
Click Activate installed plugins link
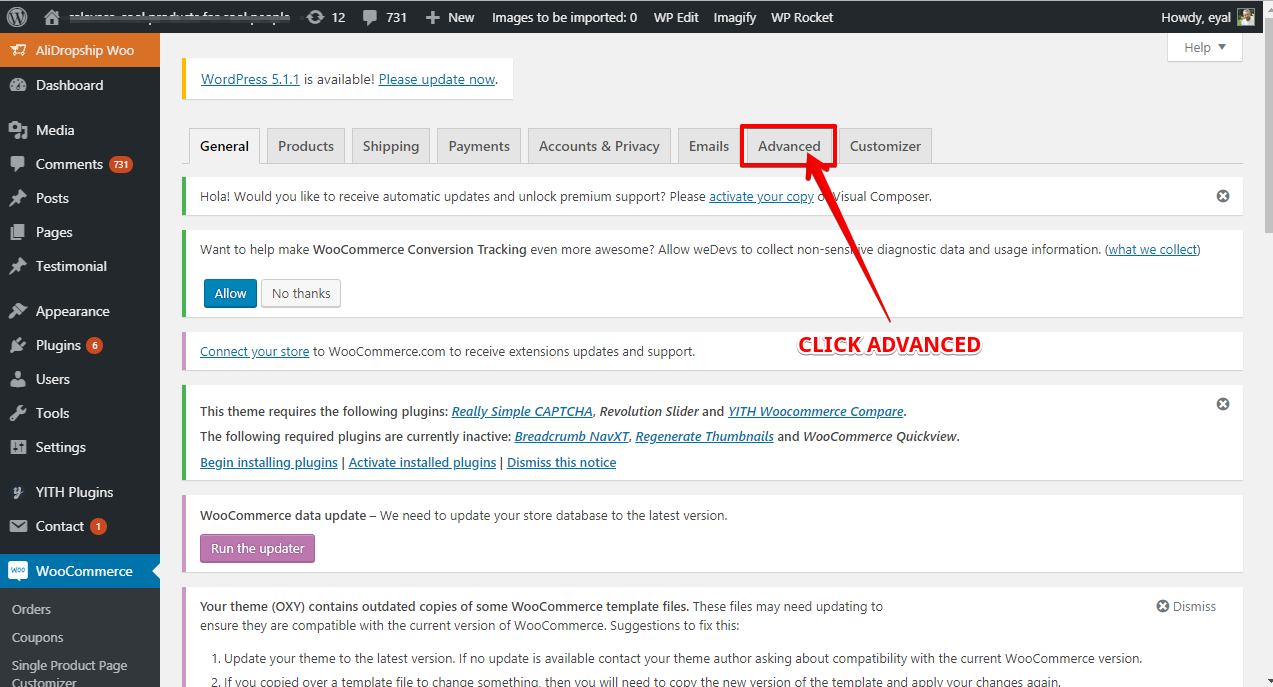422,462
